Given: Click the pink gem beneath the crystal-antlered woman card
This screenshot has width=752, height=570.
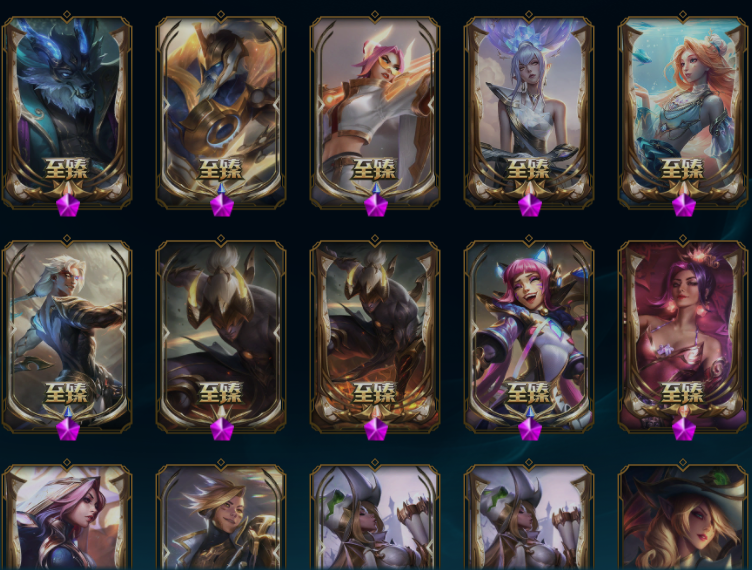Looking at the screenshot, I should coord(529,206).
